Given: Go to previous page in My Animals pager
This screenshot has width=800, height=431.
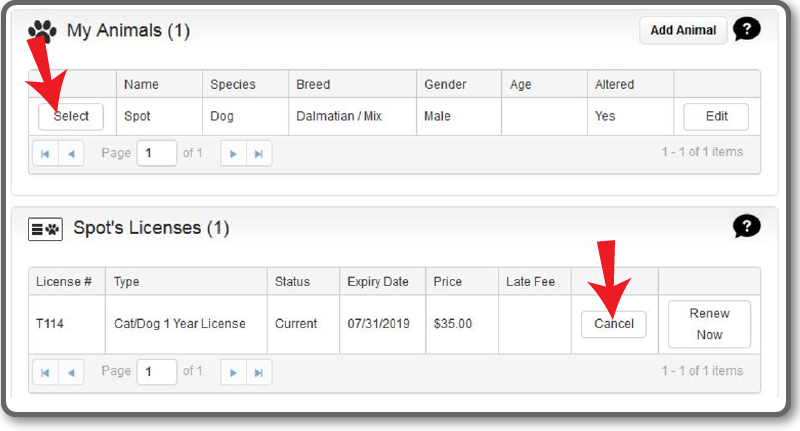Looking at the screenshot, I should 71,154.
